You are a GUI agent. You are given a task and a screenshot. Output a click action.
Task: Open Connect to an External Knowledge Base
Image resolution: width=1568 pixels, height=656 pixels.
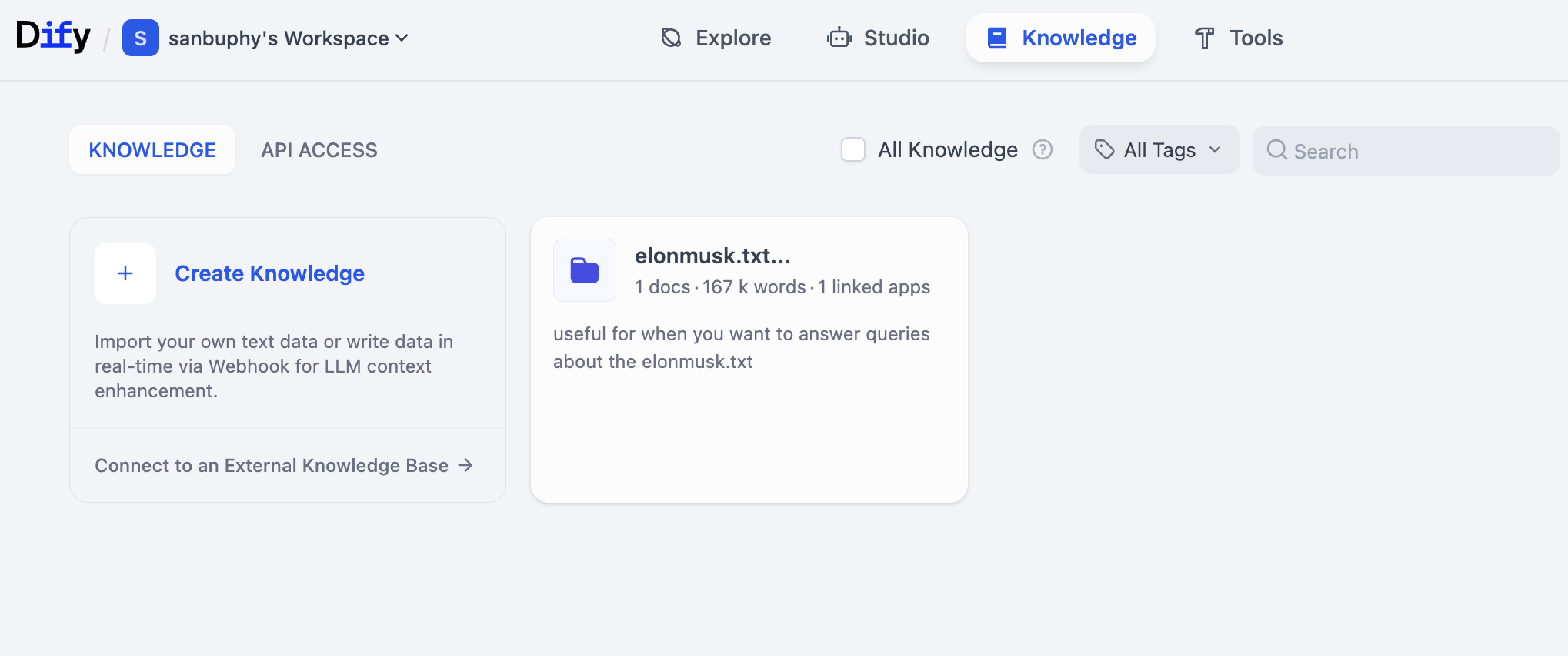coord(272,465)
